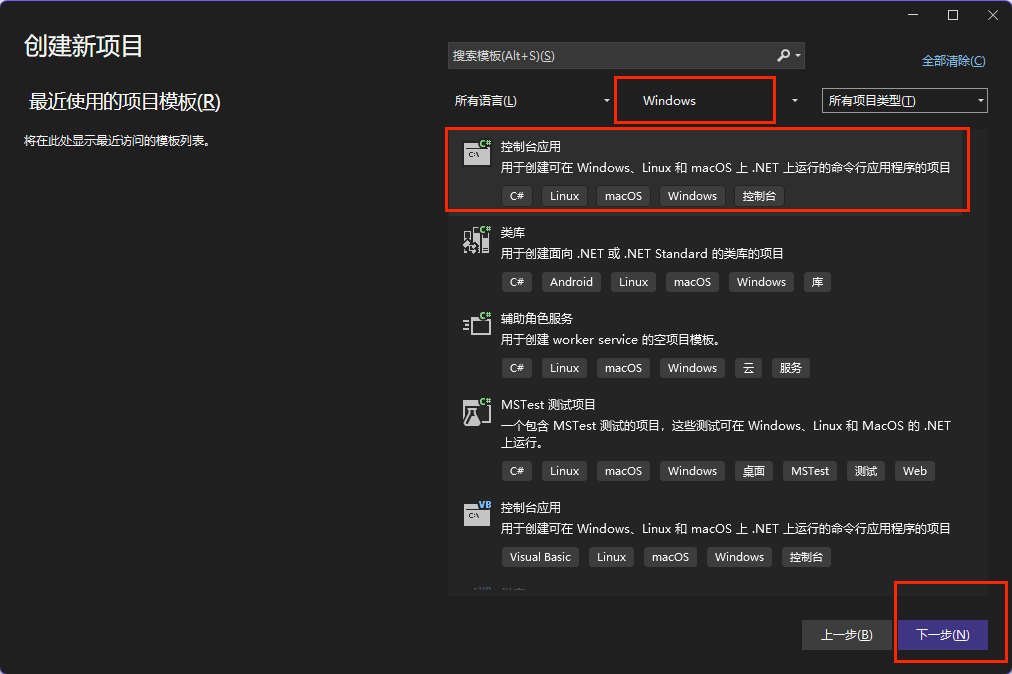Click the C# console app template icon
The height and width of the screenshot is (674, 1012).
pyautogui.click(x=476, y=153)
